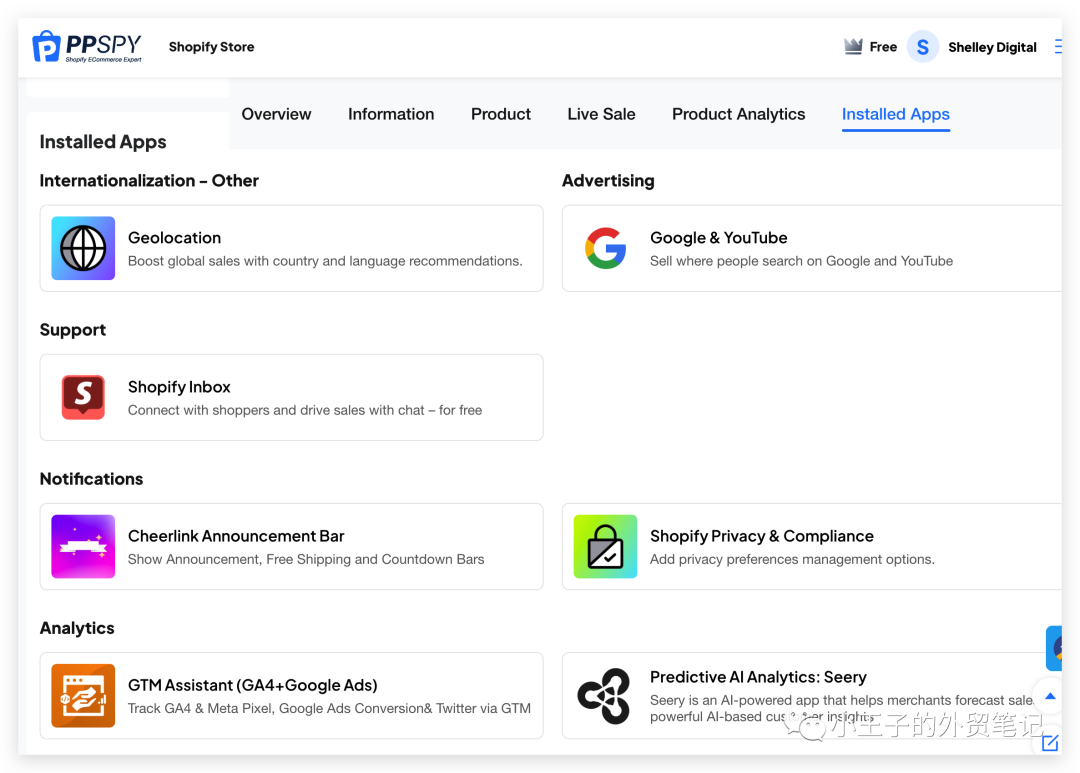Click the Shopify Inbox app icon

[83, 398]
